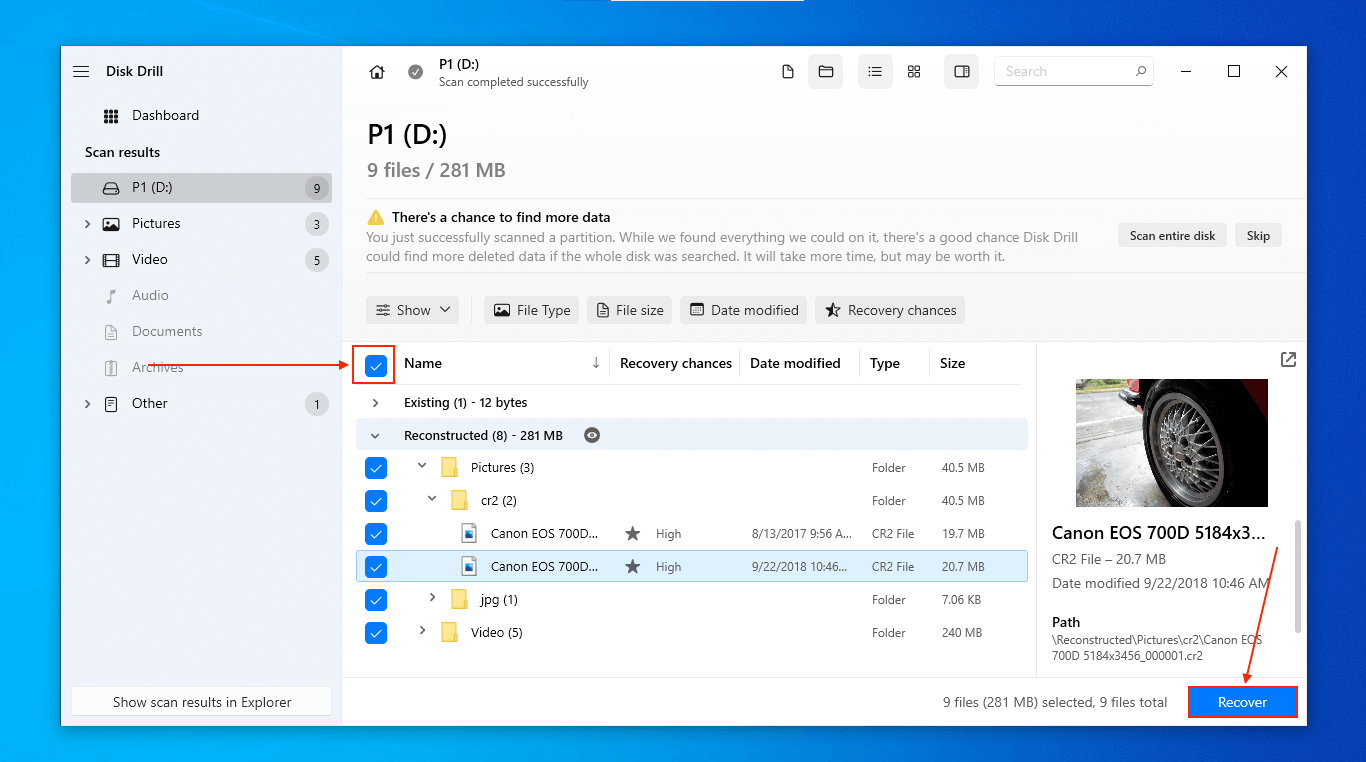Click the Video folder icon in file list

pyautogui.click(x=449, y=632)
